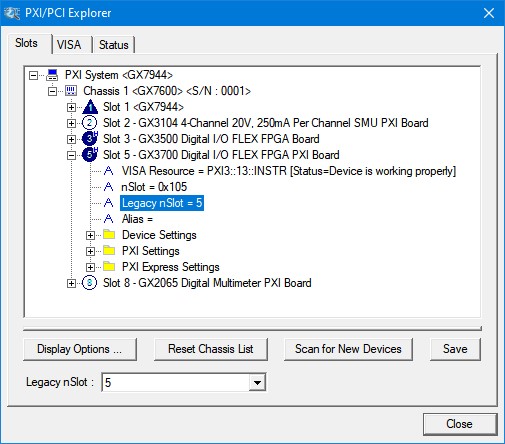Select Chassis 1 <GX7600> row text
The height and width of the screenshot is (444, 505).
pyautogui.click(x=167, y=91)
